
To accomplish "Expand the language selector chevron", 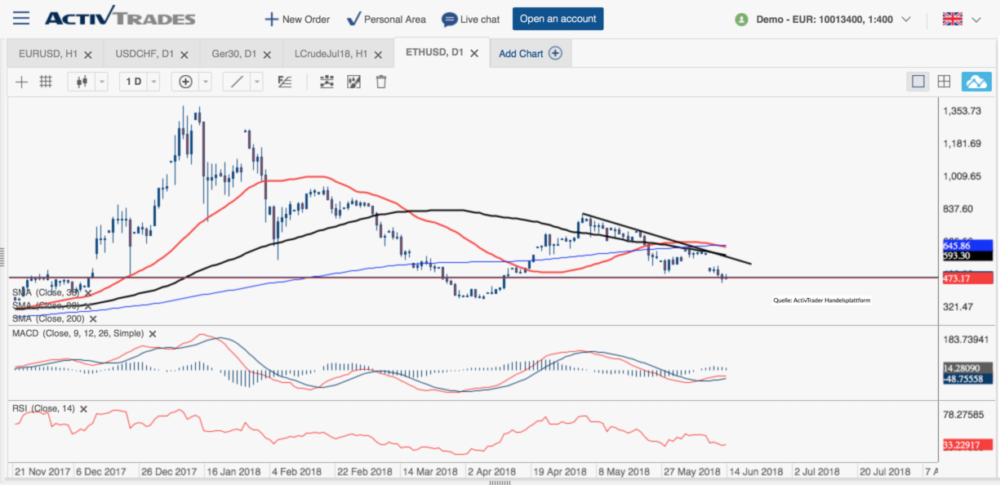I will (976, 19).
